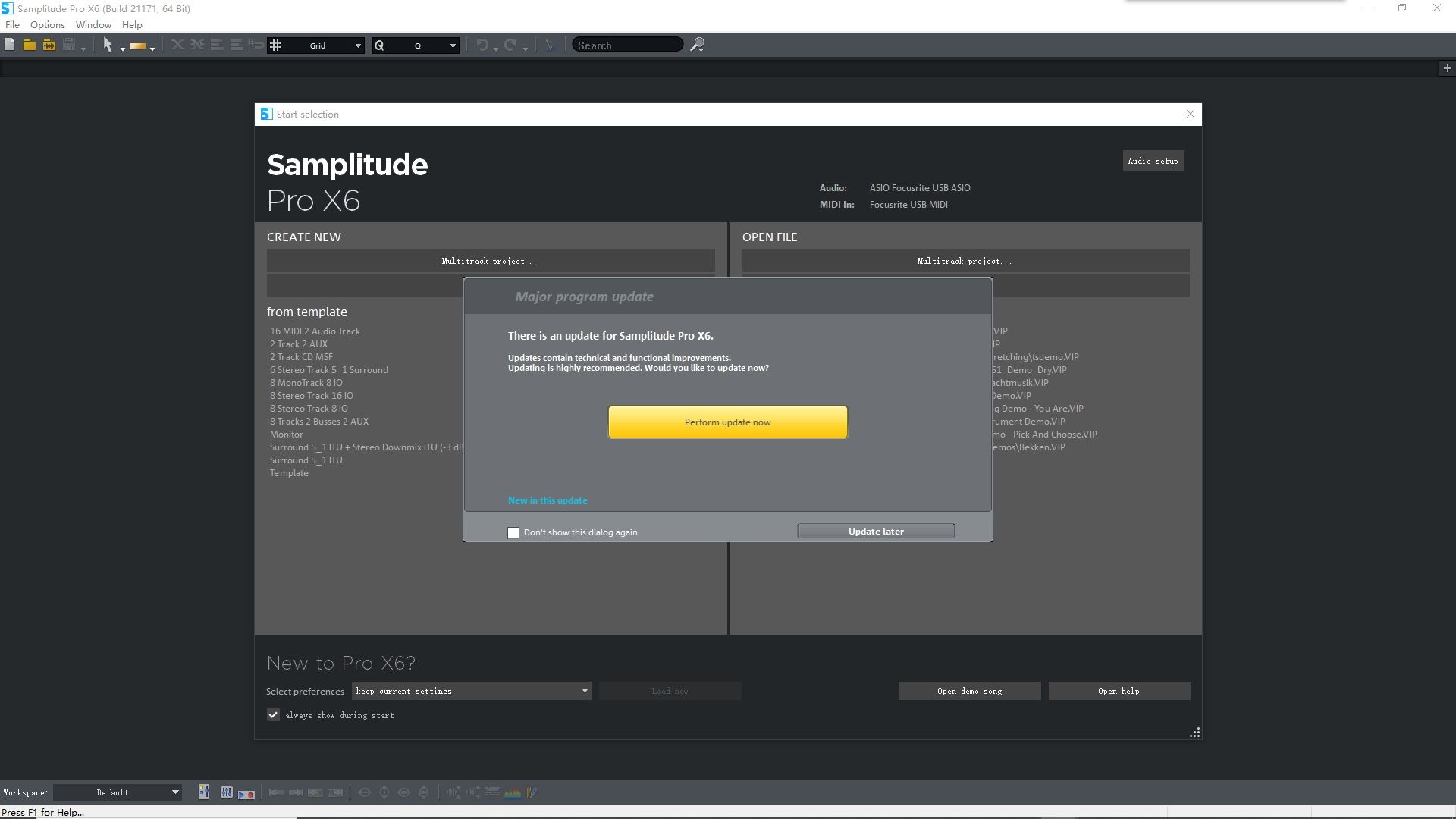Expand the save options arrow
Viewport: 1456px width, 819px height.
point(83,49)
